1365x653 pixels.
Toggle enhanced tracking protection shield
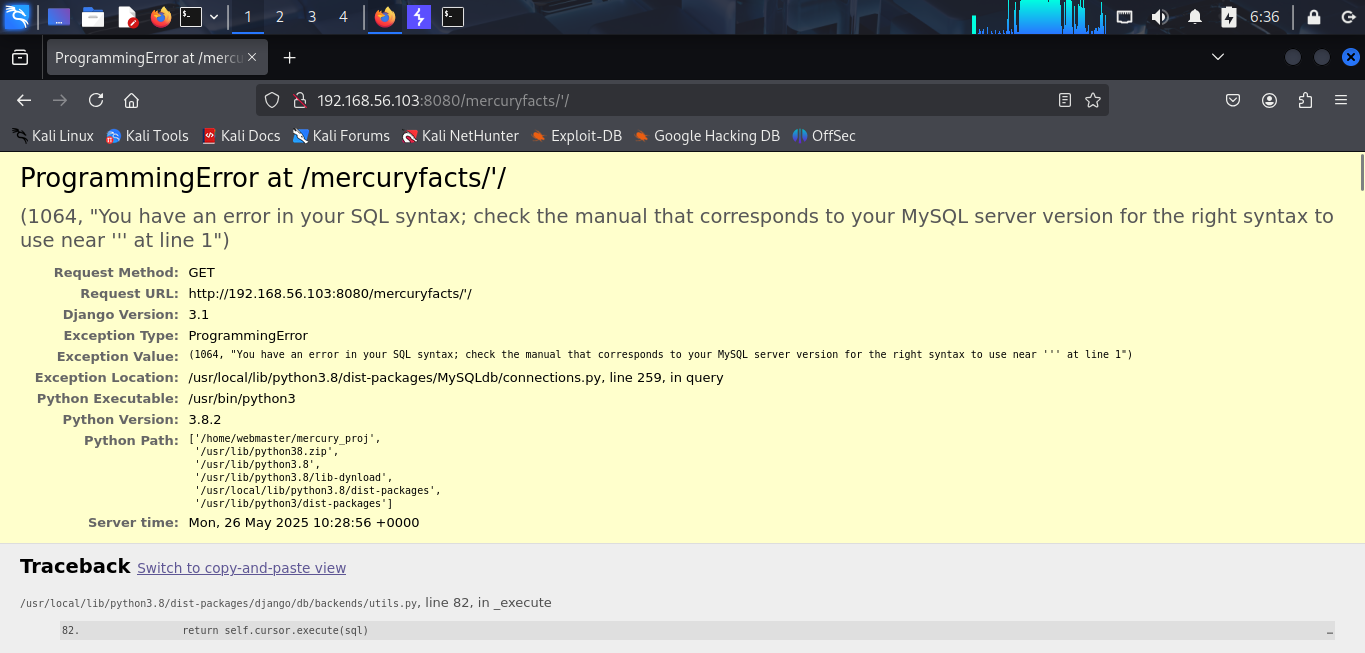pos(271,100)
